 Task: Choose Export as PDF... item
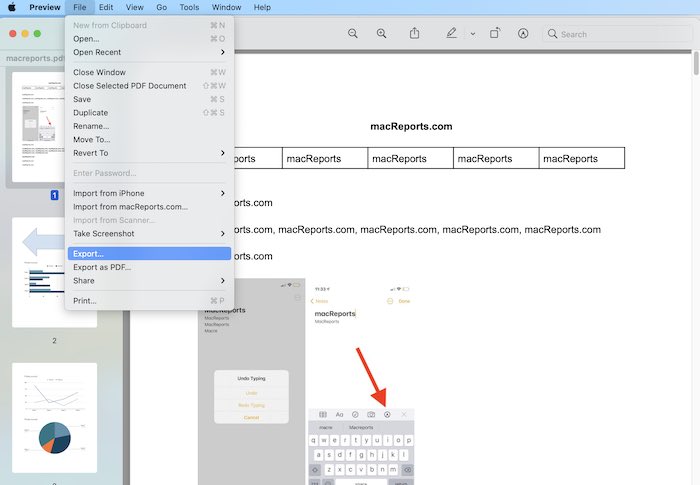[149, 267]
